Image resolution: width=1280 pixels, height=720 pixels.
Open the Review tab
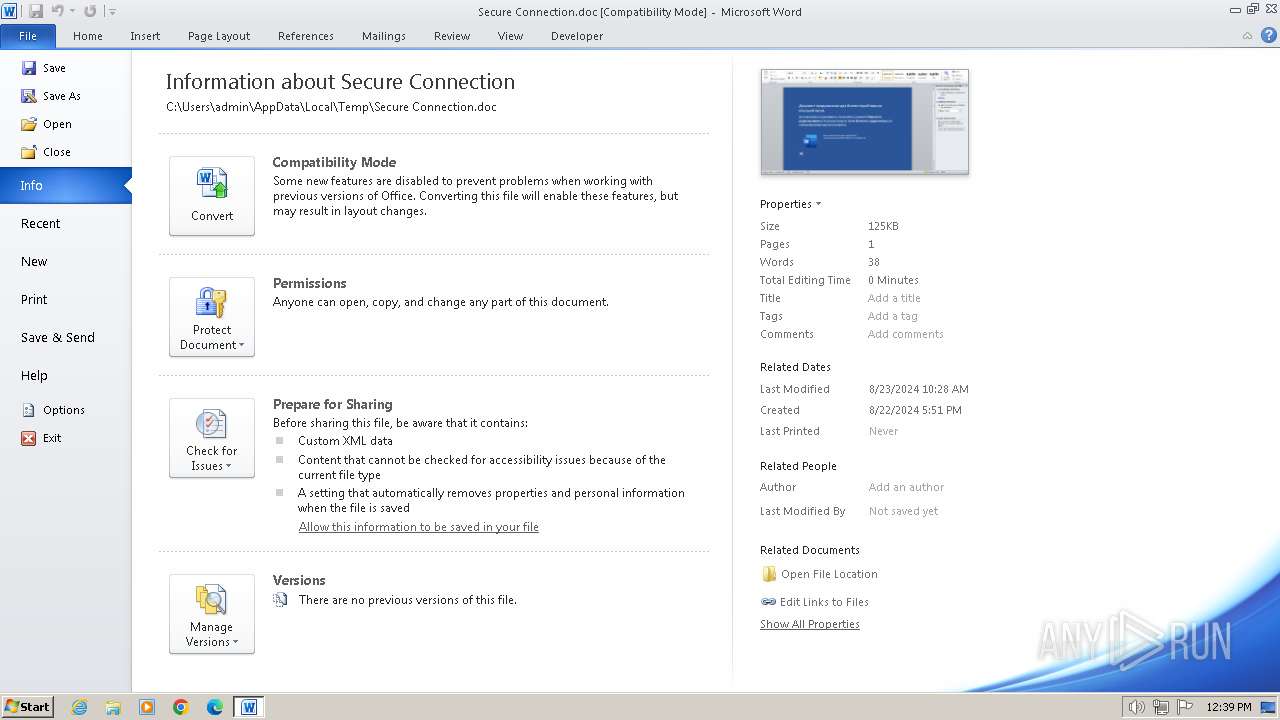pyautogui.click(x=452, y=36)
